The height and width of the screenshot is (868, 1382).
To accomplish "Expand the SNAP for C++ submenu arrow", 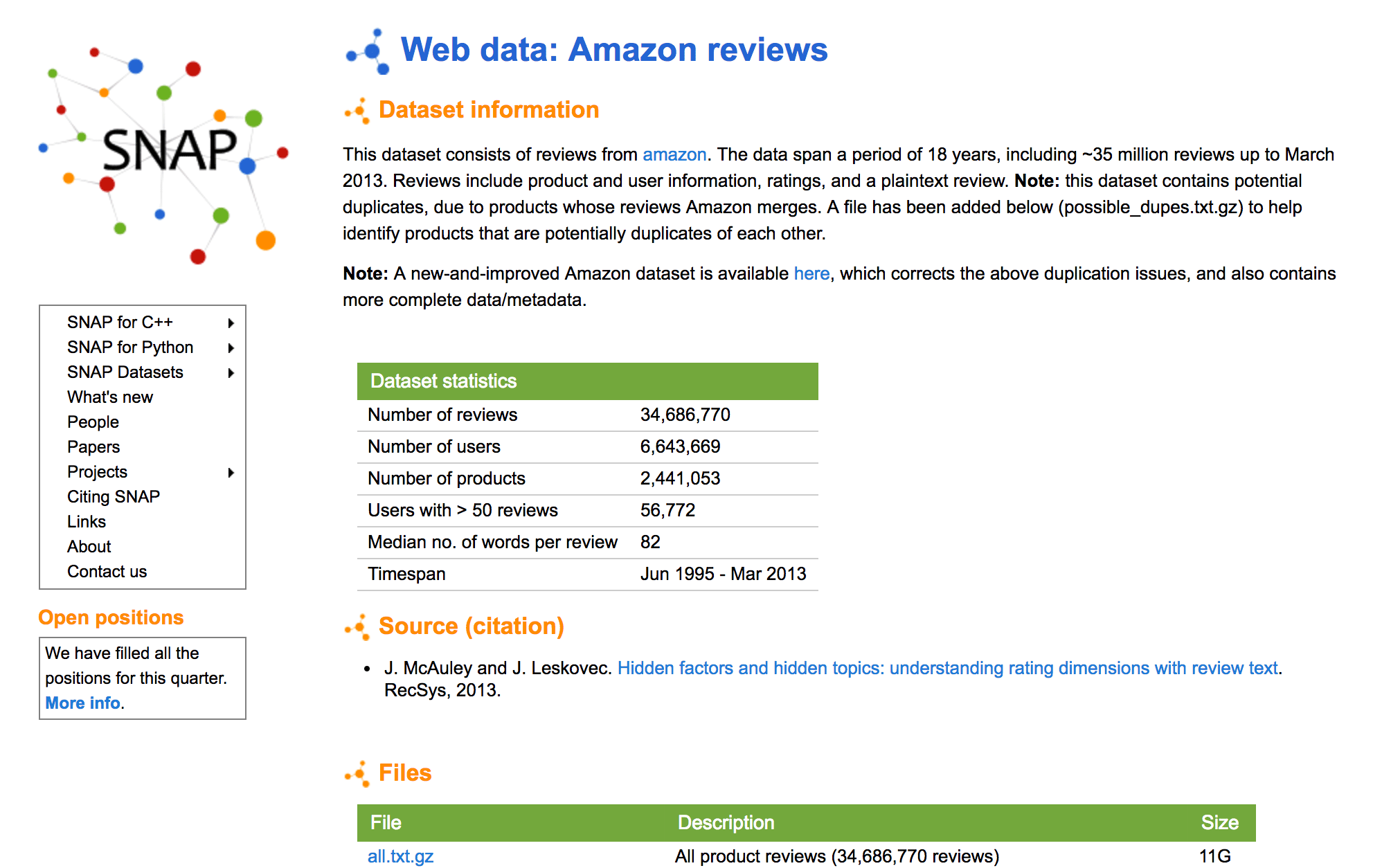I will point(231,323).
